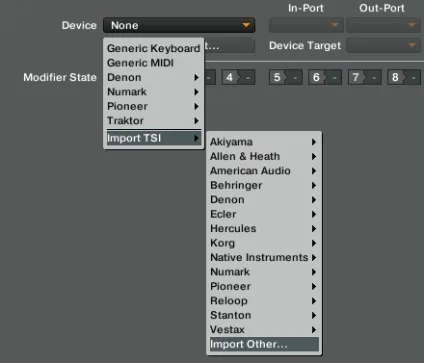This screenshot has width=424, height=363.
Task: Select Generic MIDI from device menu
Action: [x=154, y=63]
